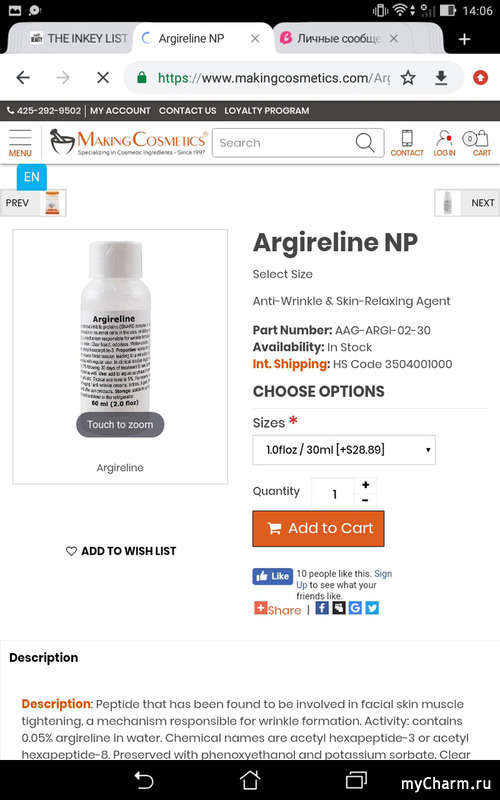Viewport: 500px width, 800px height.
Task: Share via Facebook icon
Action: tap(322, 608)
